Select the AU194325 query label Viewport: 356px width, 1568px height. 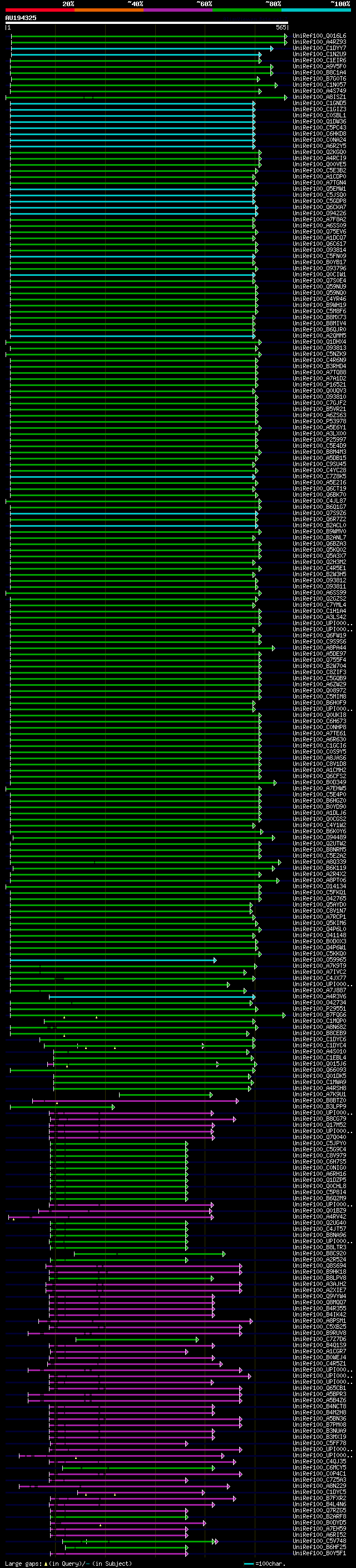[21, 18]
